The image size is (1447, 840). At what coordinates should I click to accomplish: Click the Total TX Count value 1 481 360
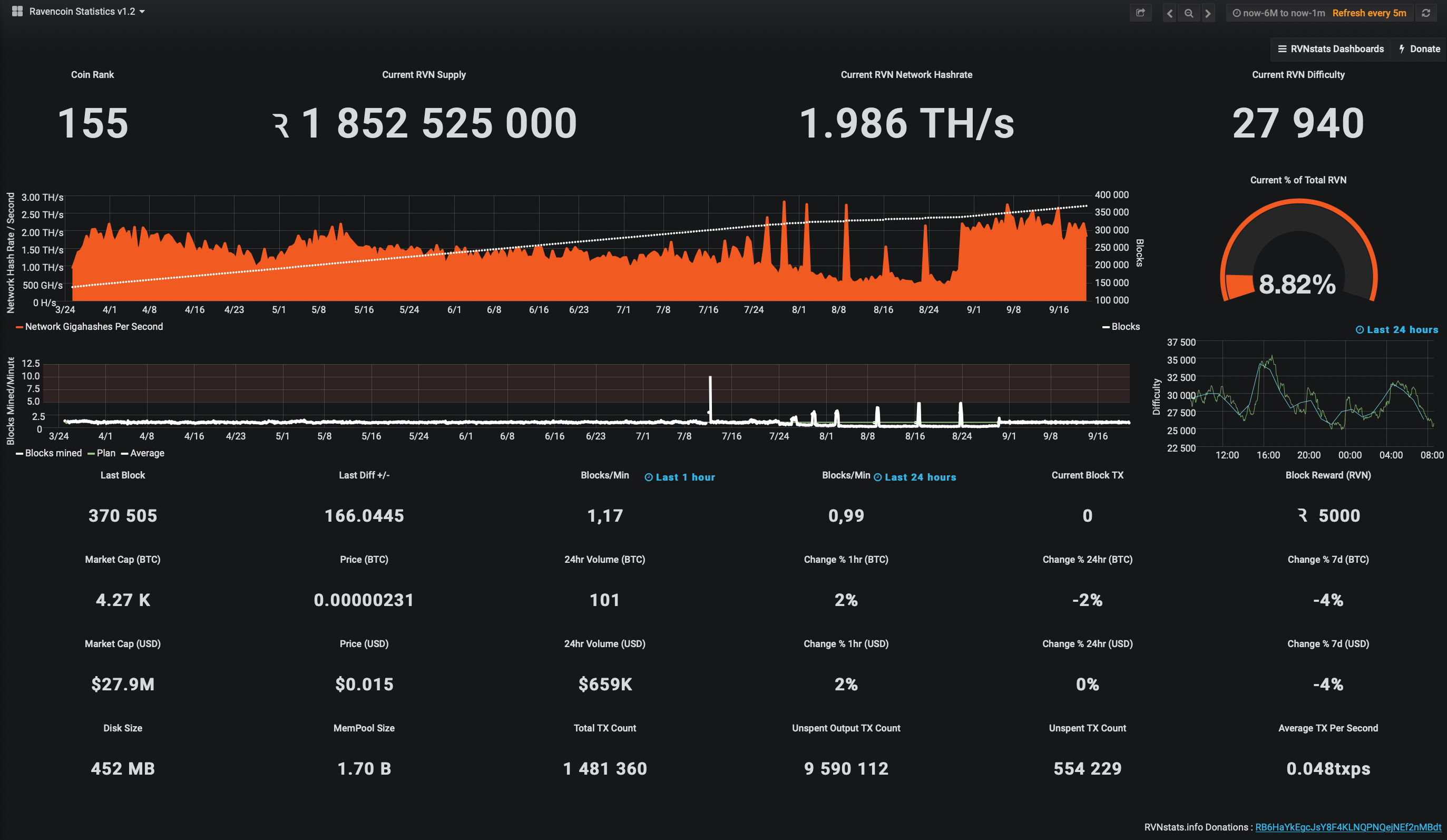604,768
